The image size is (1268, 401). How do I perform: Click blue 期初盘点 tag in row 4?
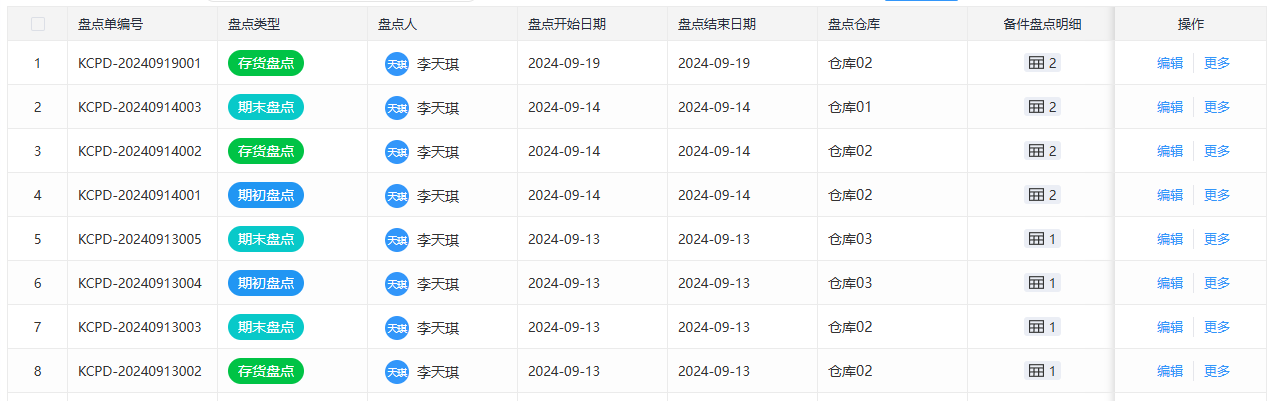pyautogui.click(x=266, y=195)
